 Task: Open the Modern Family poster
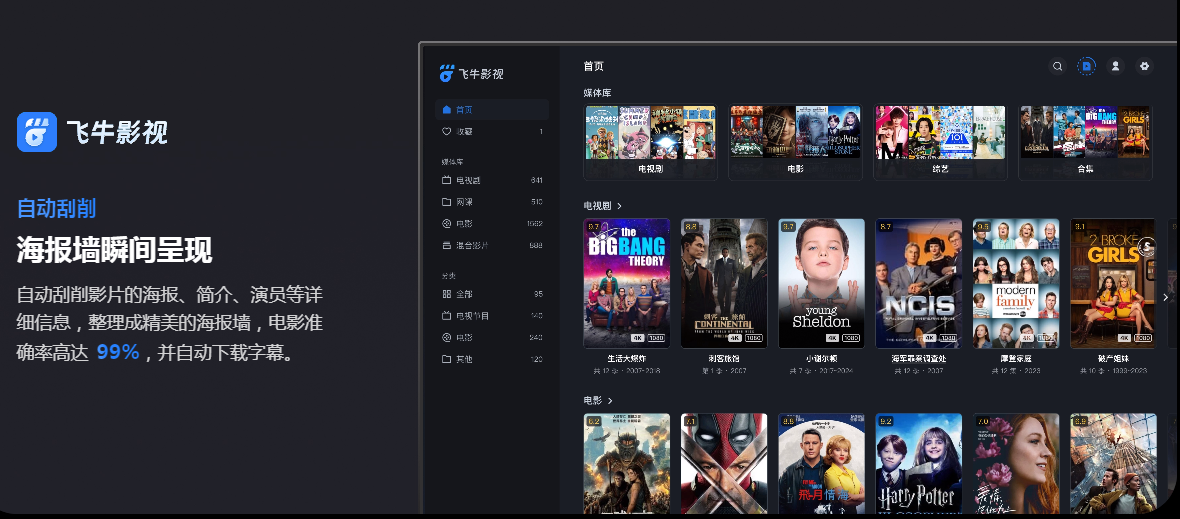[x=1016, y=284]
